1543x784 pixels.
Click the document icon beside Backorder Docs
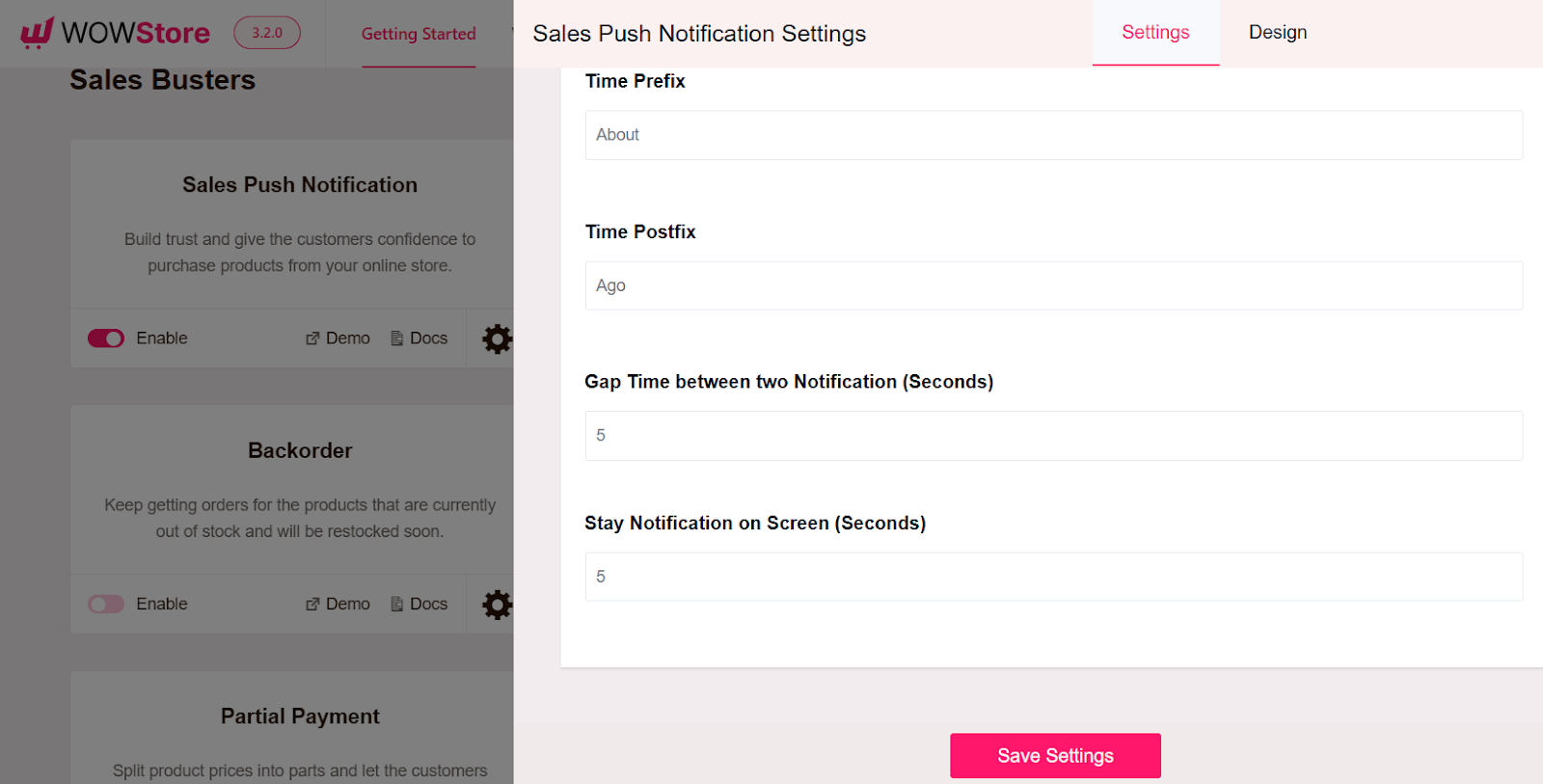pos(395,603)
